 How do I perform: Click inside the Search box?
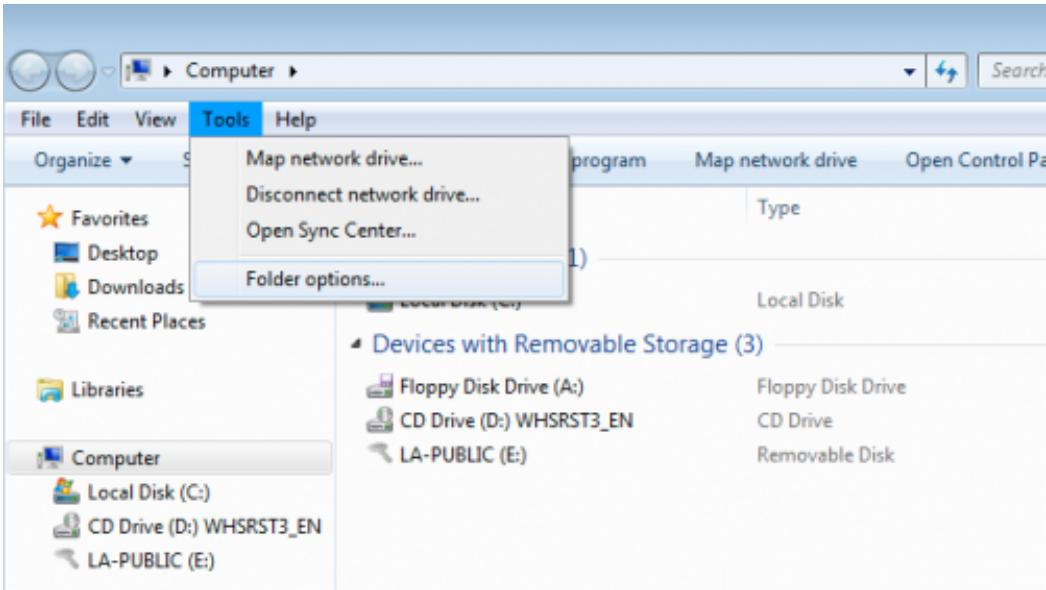click(1011, 71)
